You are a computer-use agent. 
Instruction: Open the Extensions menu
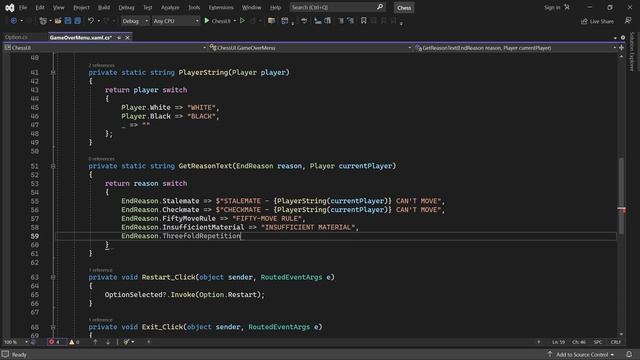[221, 7]
